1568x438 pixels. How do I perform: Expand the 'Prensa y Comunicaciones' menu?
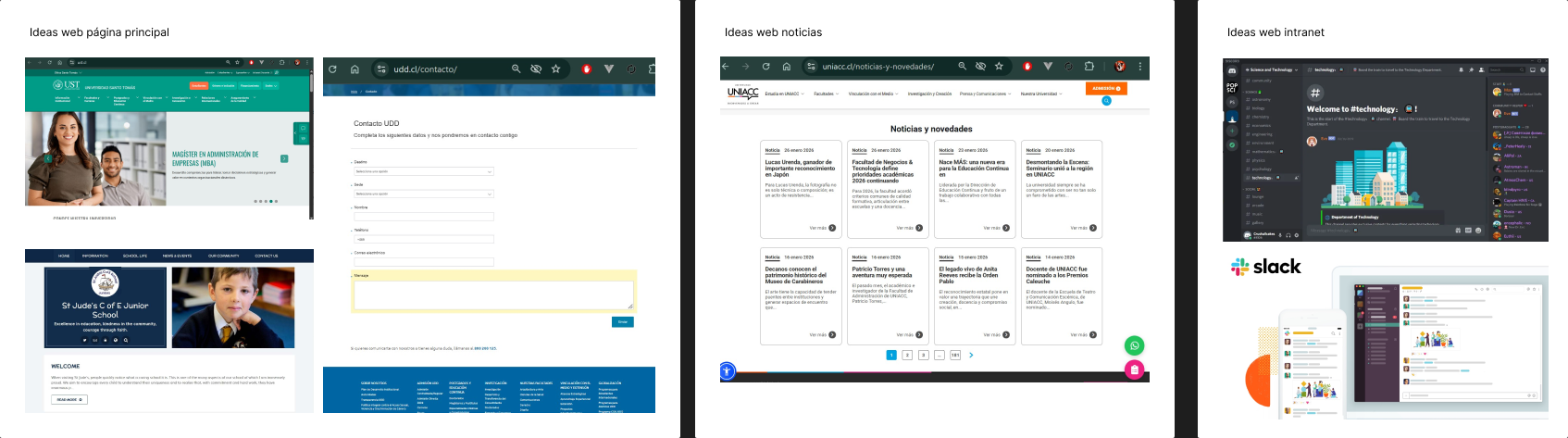pos(985,94)
